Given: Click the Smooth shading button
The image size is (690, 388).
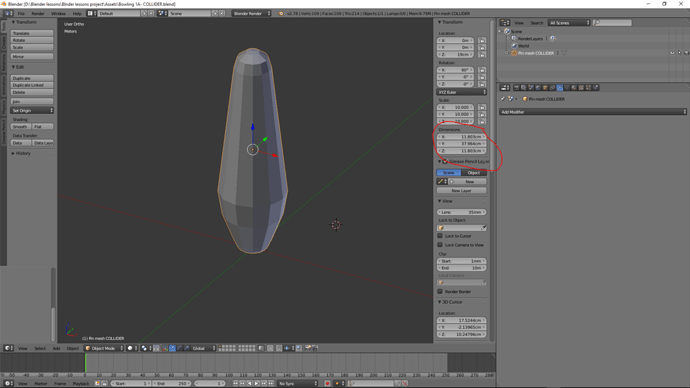Looking at the screenshot, I should point(21,126).
